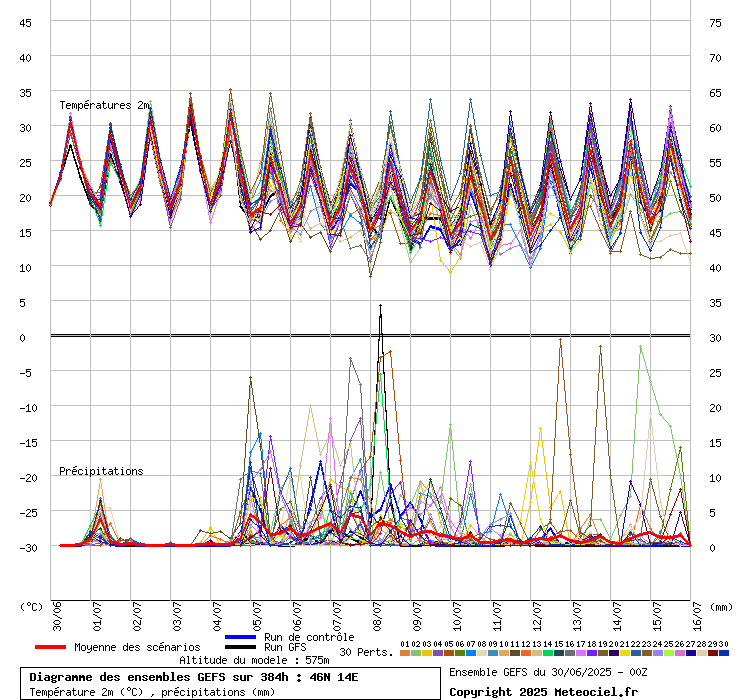Click the 12/07 date label on axis
The width and height of the screenshot is (740, 700).
(x=537, y=611)
